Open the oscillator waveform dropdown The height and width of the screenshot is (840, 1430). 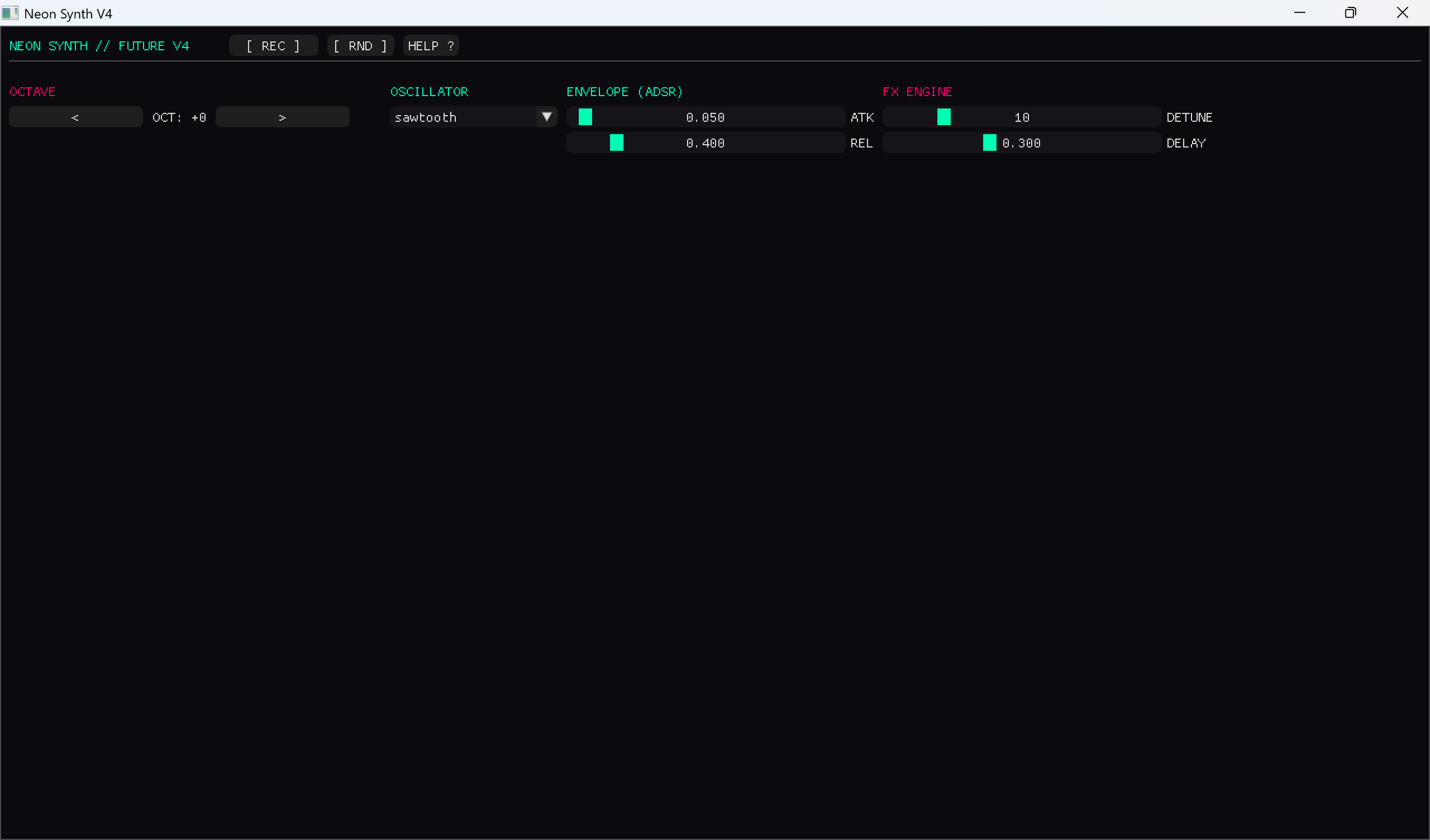point(473,117)
